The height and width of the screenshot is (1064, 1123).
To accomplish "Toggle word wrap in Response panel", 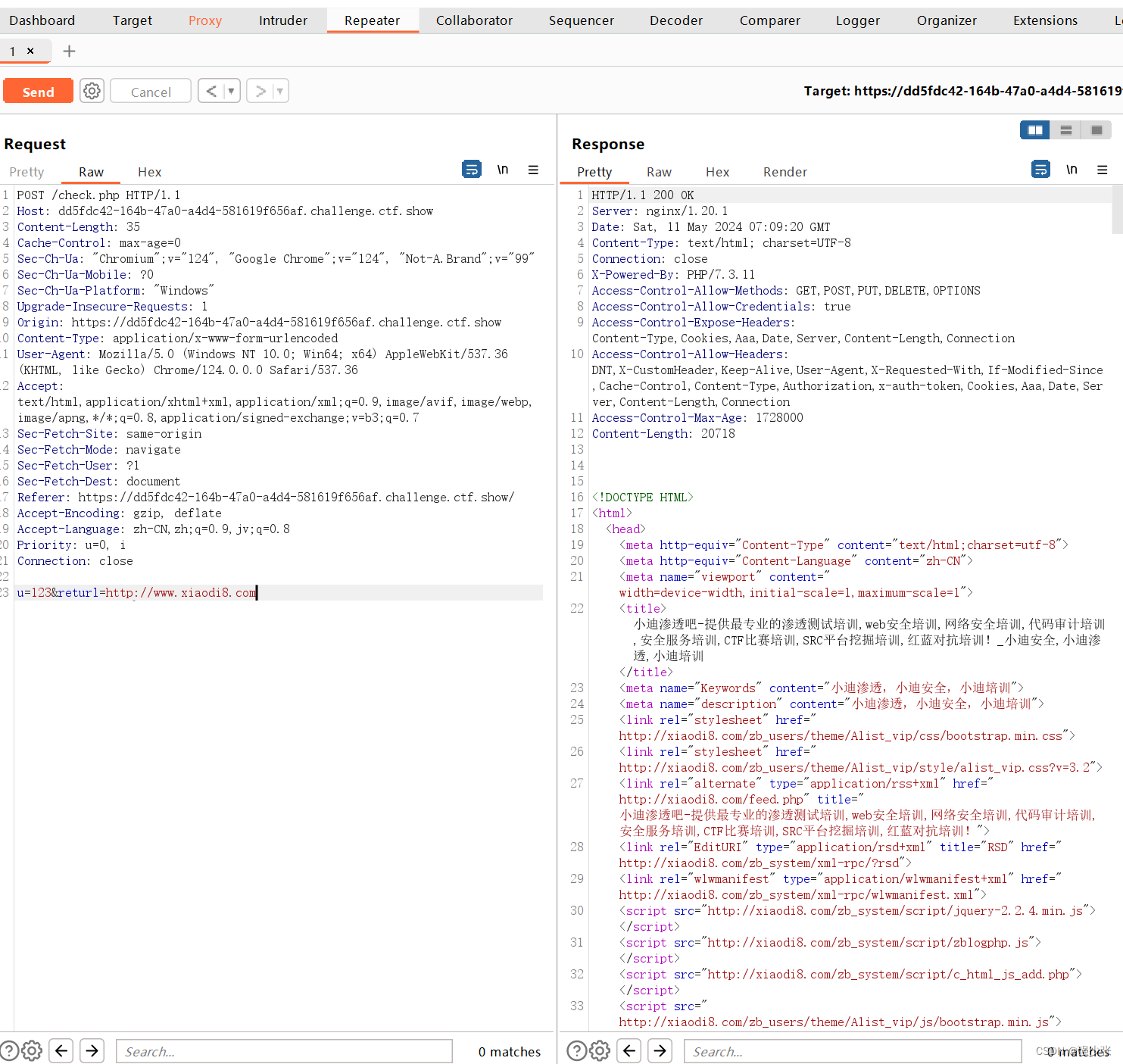I will point(1041,169).
